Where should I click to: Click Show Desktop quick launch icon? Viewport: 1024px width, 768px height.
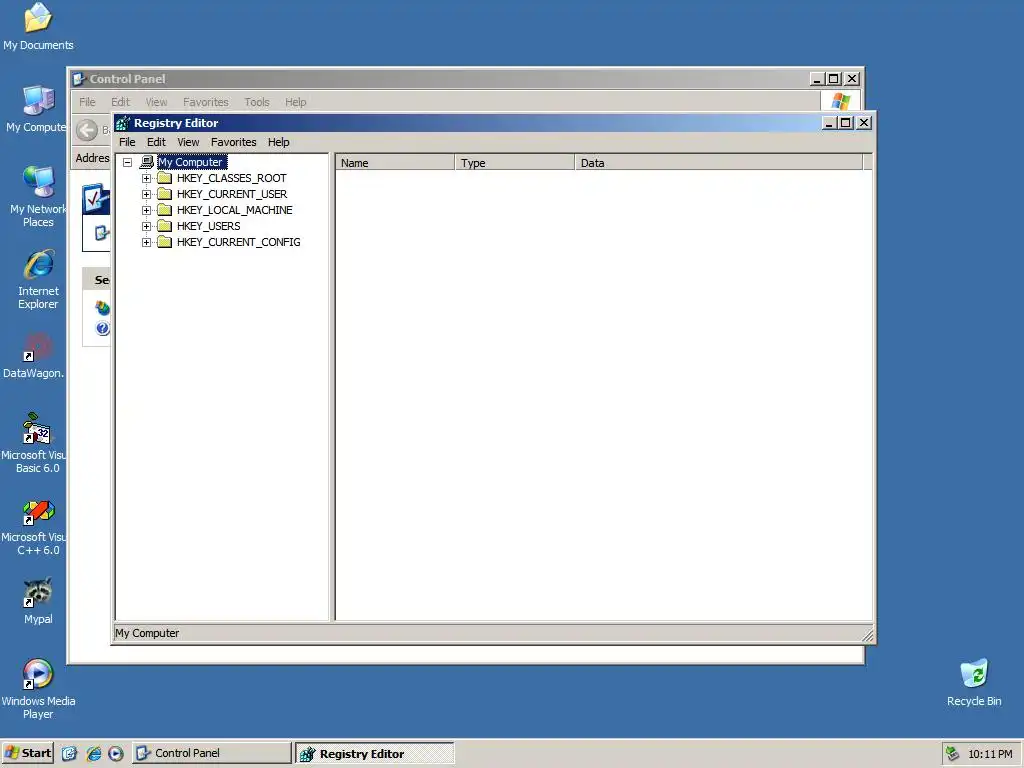coord(69,754)
